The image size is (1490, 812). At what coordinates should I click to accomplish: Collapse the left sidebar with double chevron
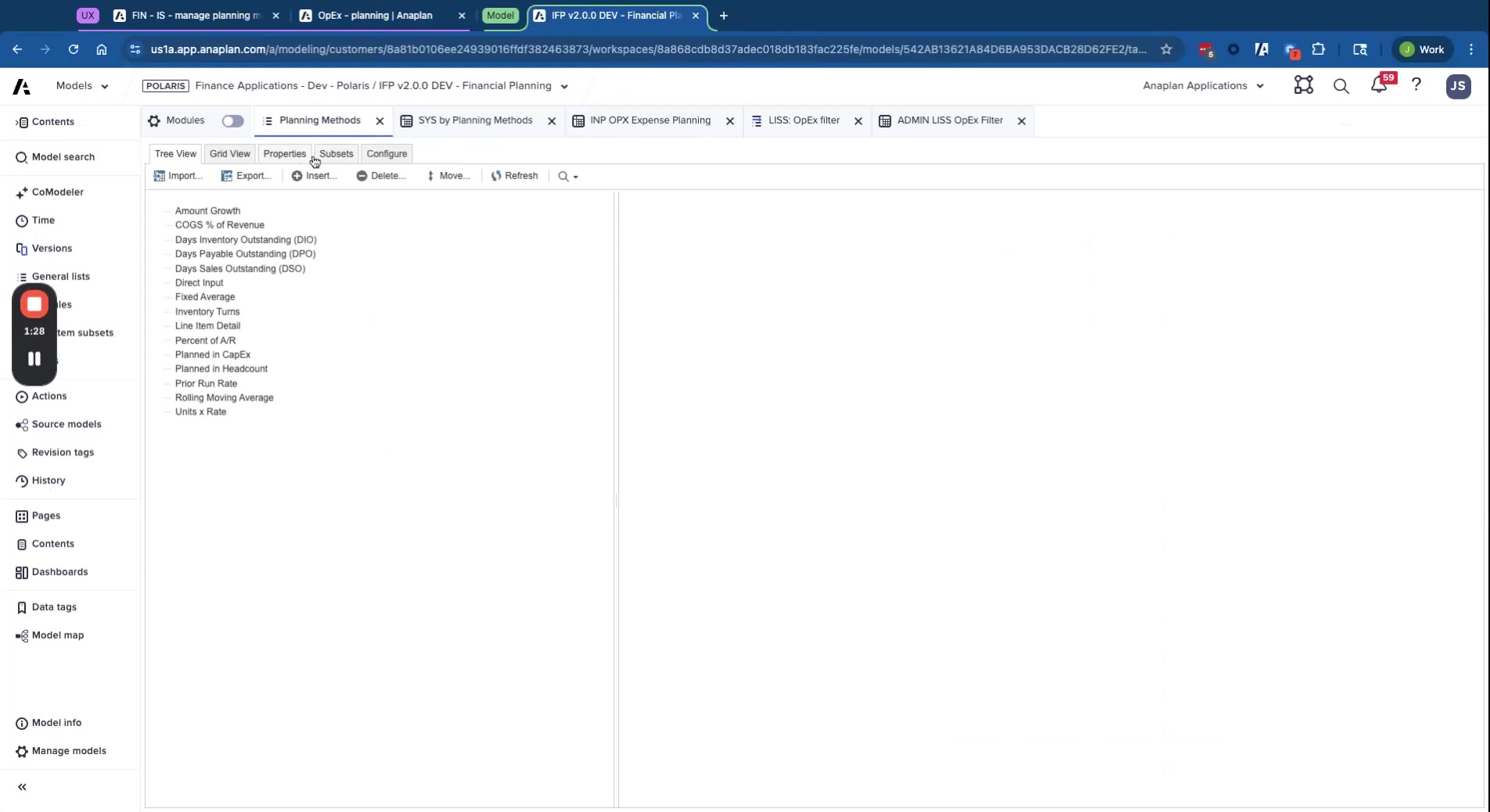22,787
